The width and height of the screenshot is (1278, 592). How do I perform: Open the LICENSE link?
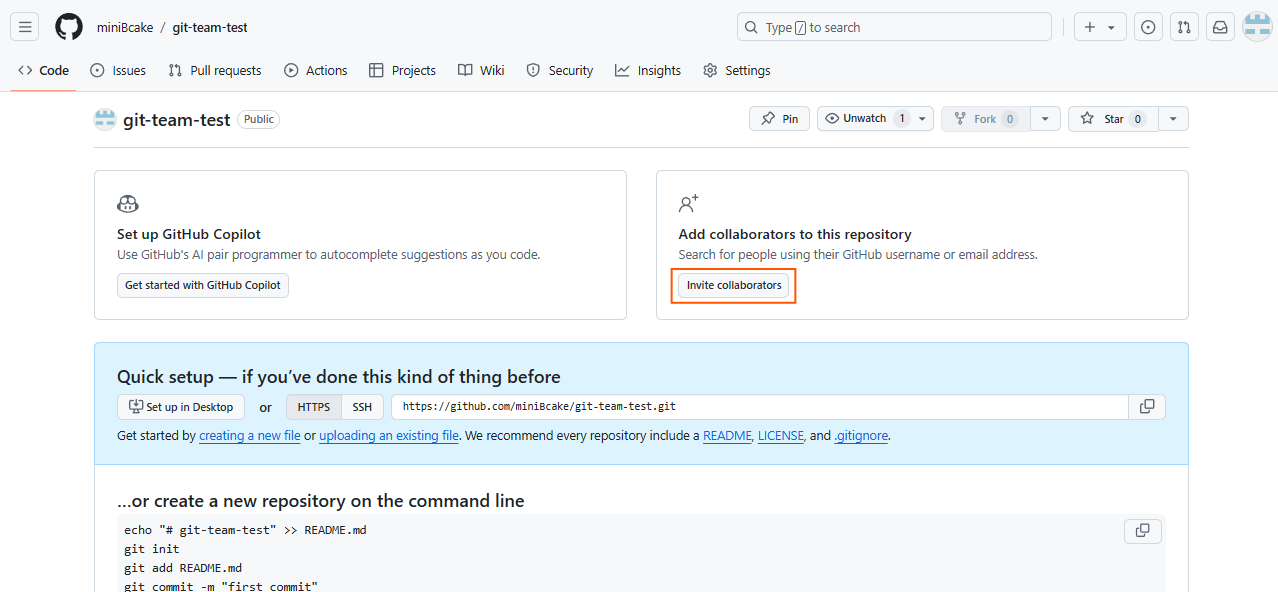point(781,436)
